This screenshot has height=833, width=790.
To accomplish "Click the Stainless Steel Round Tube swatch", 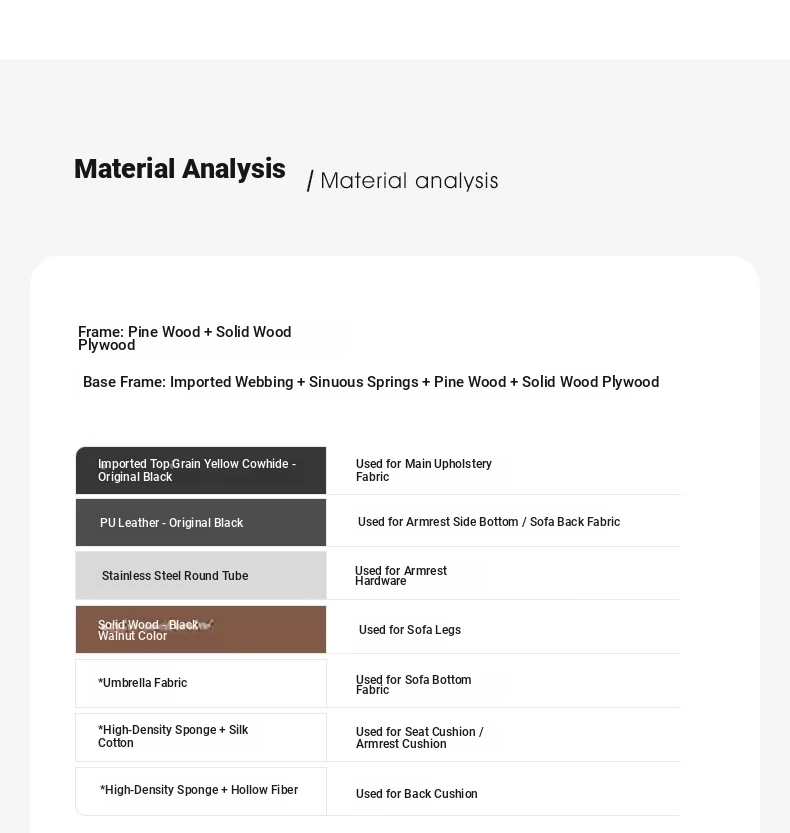I will point(201,575).
